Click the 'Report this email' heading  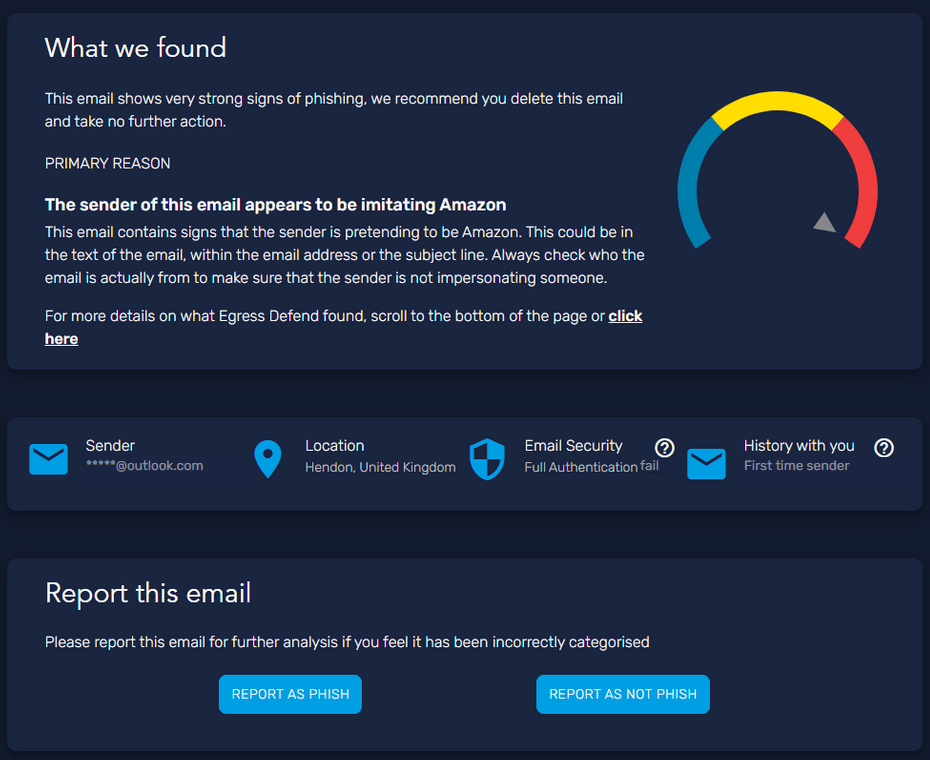[x=148, y=593]
